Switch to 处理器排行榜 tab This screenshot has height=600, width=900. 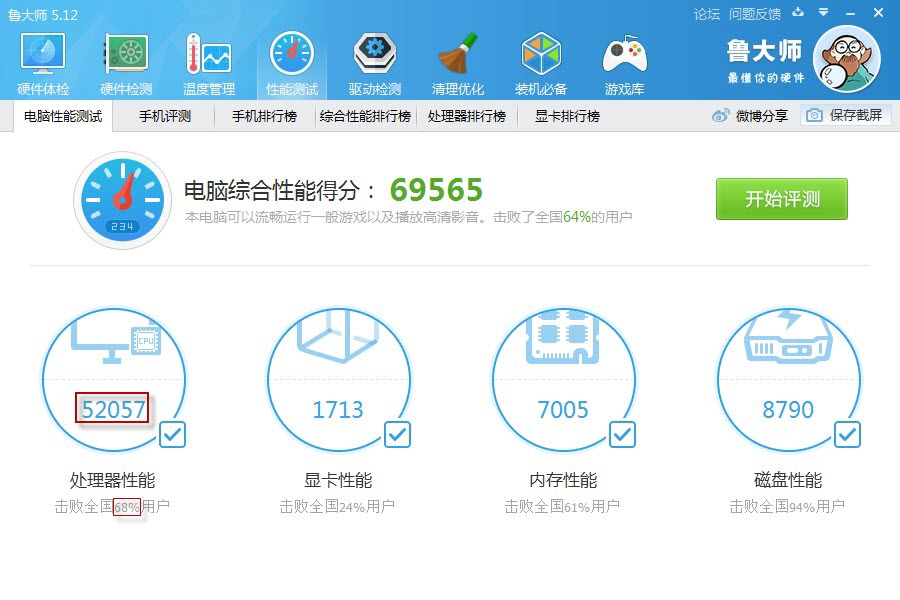point(467,116)
